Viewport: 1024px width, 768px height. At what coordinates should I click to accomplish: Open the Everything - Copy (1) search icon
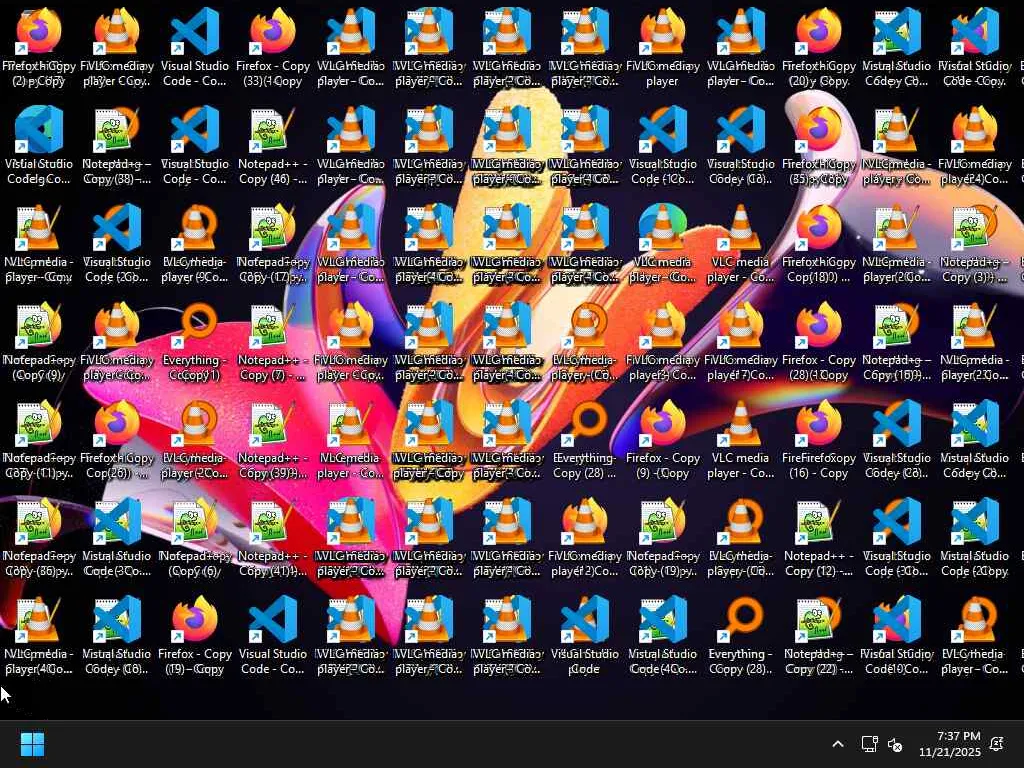pyautogui.click(x=195, y=342)
